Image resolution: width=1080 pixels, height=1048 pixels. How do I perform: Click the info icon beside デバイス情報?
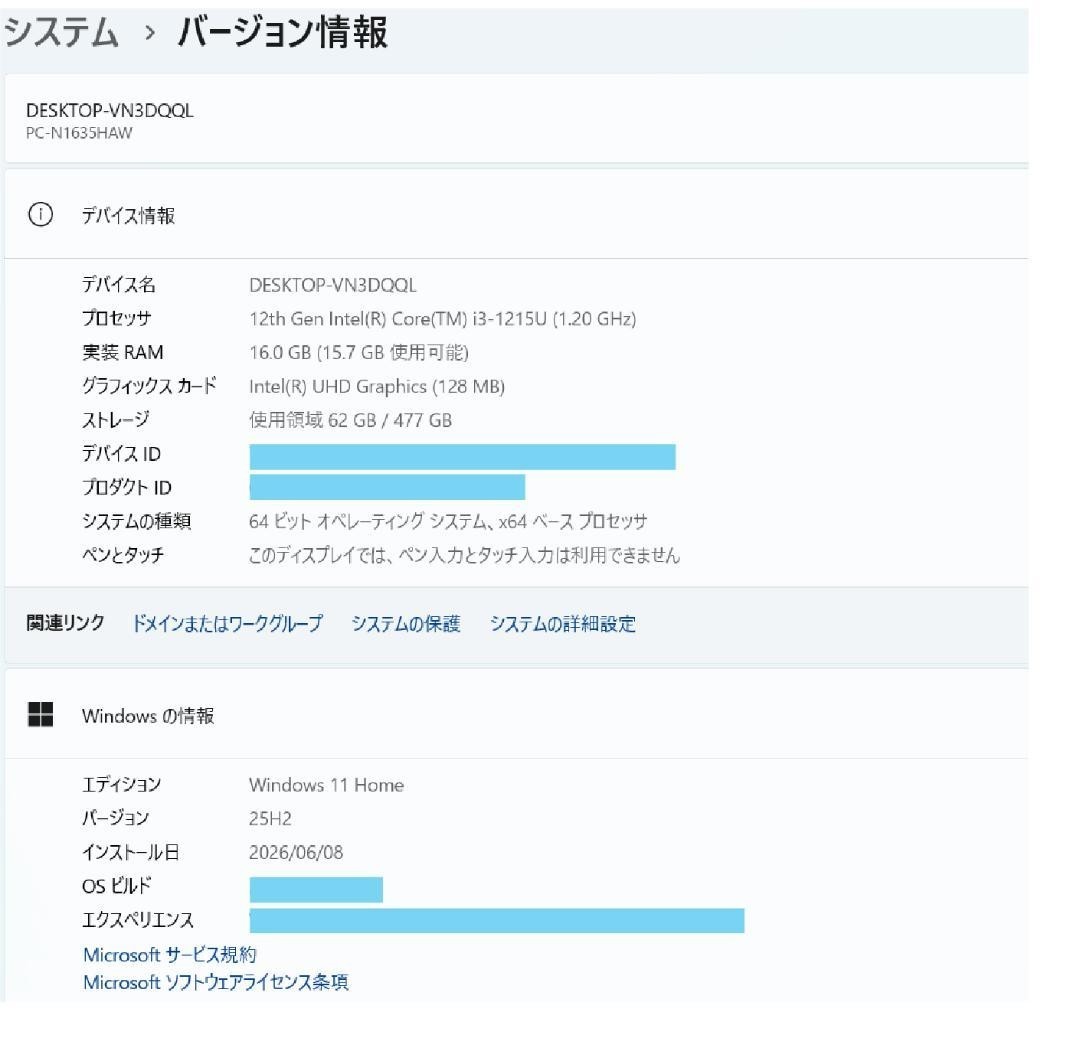[x=41, y=215]
